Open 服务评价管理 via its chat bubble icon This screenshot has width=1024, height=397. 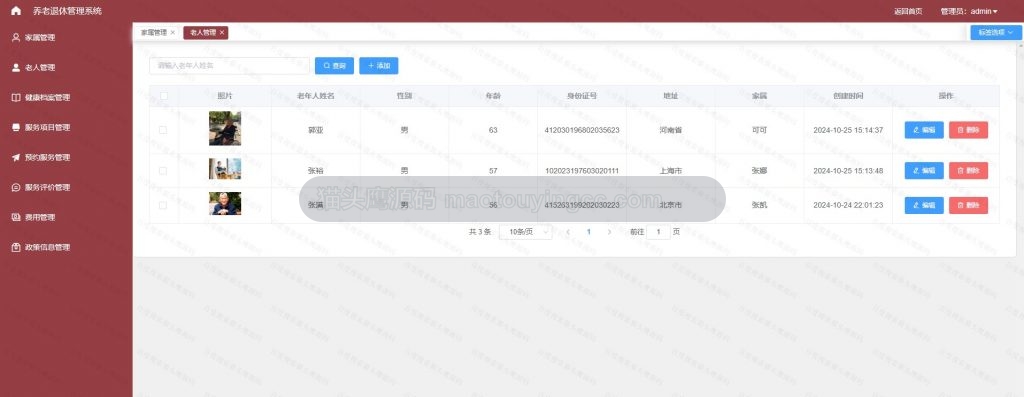point(16,187)
